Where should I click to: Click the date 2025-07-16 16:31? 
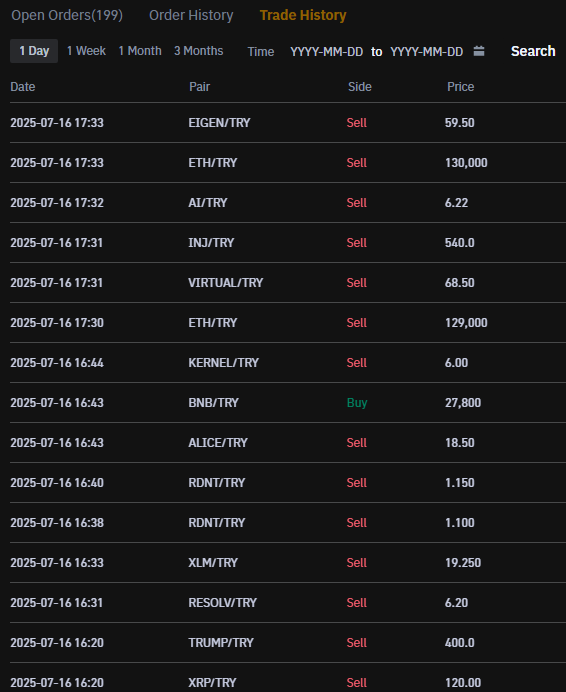tap(57, 603)
